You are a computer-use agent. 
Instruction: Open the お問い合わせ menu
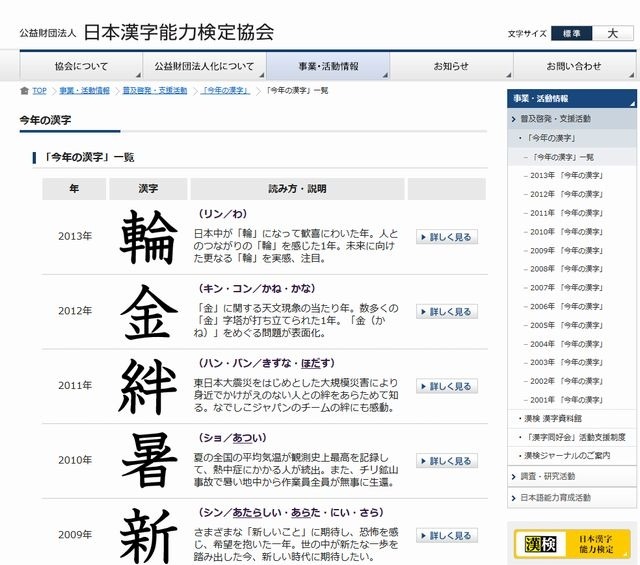(x=574, y=66)
